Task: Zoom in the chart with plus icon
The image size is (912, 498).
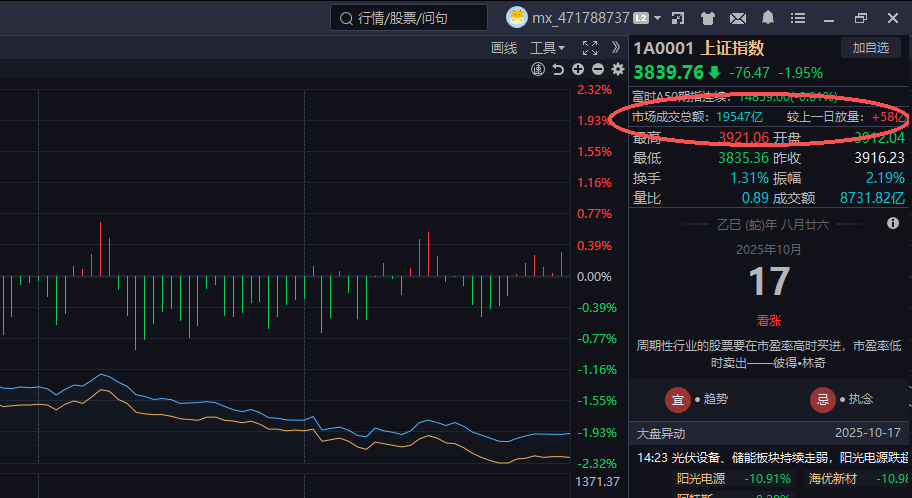Action: (x=578, y=69)
